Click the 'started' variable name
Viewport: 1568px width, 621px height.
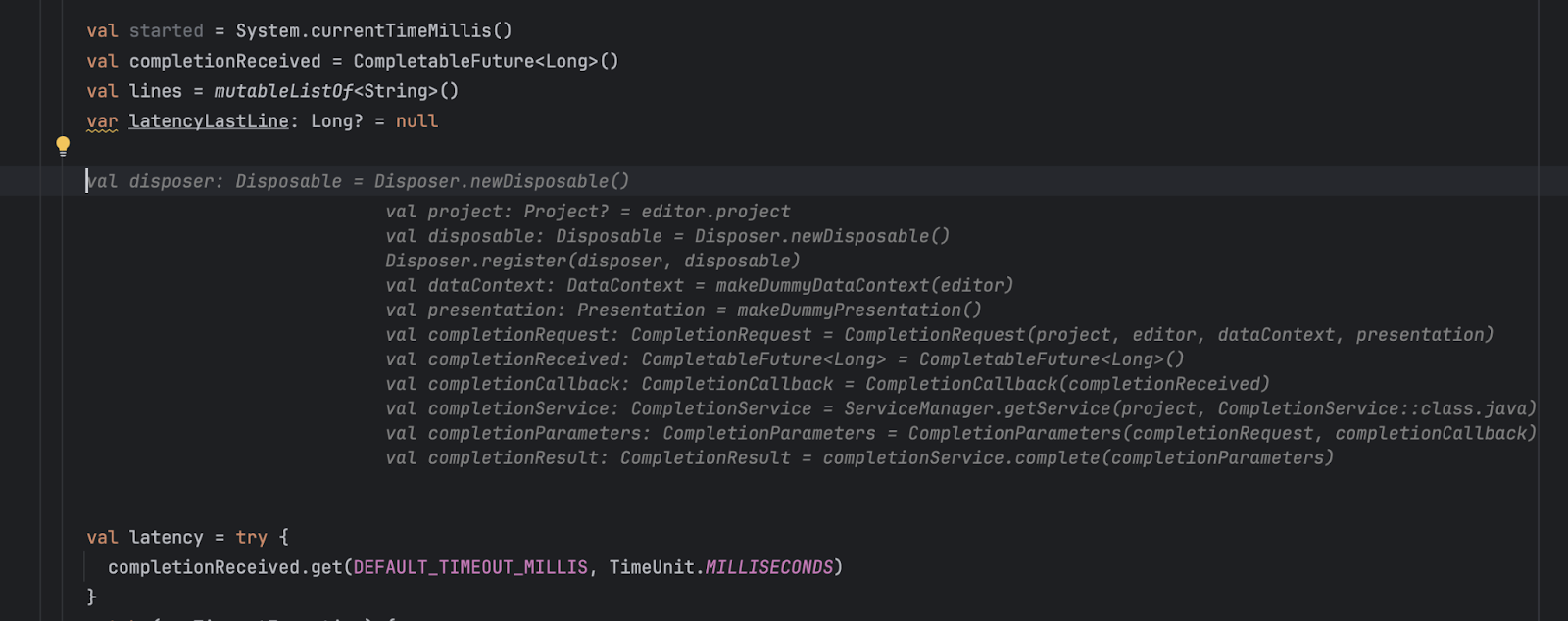coord(167,31)
